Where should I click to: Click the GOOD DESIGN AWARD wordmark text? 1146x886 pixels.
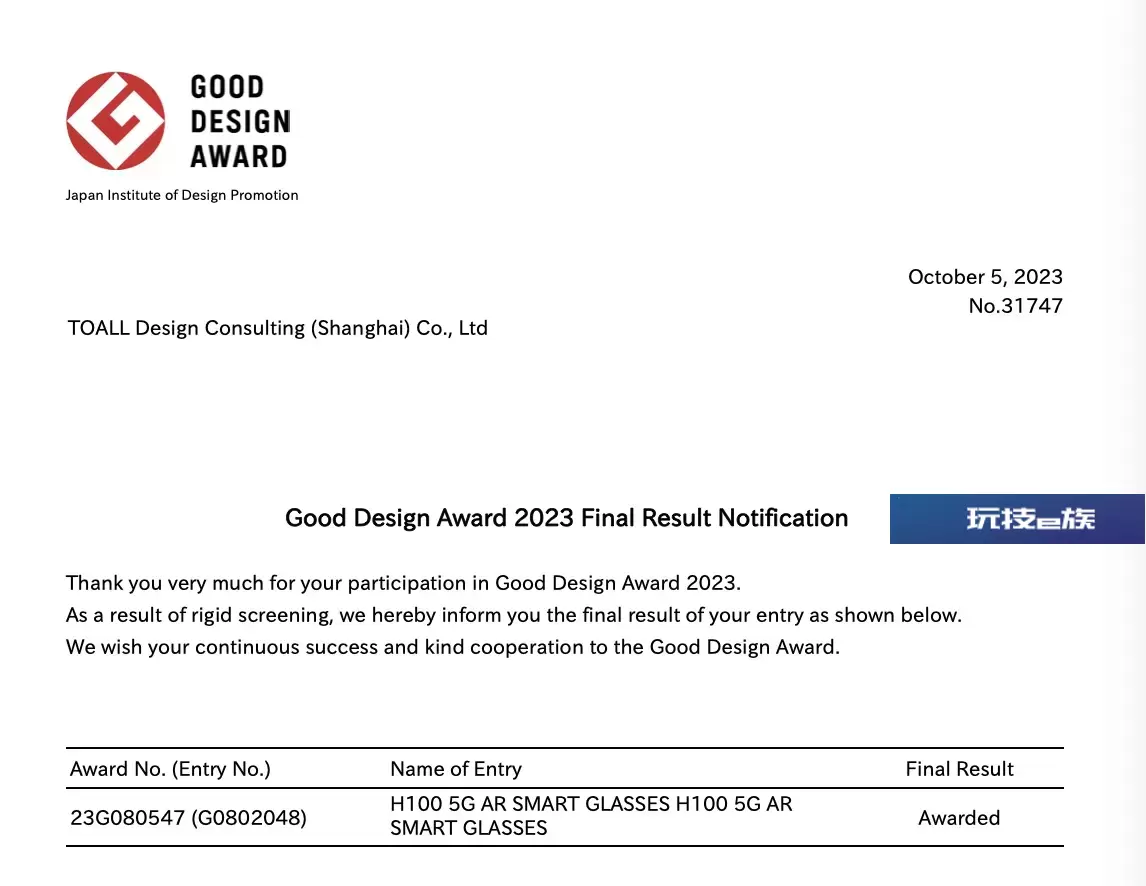(239, 121)
